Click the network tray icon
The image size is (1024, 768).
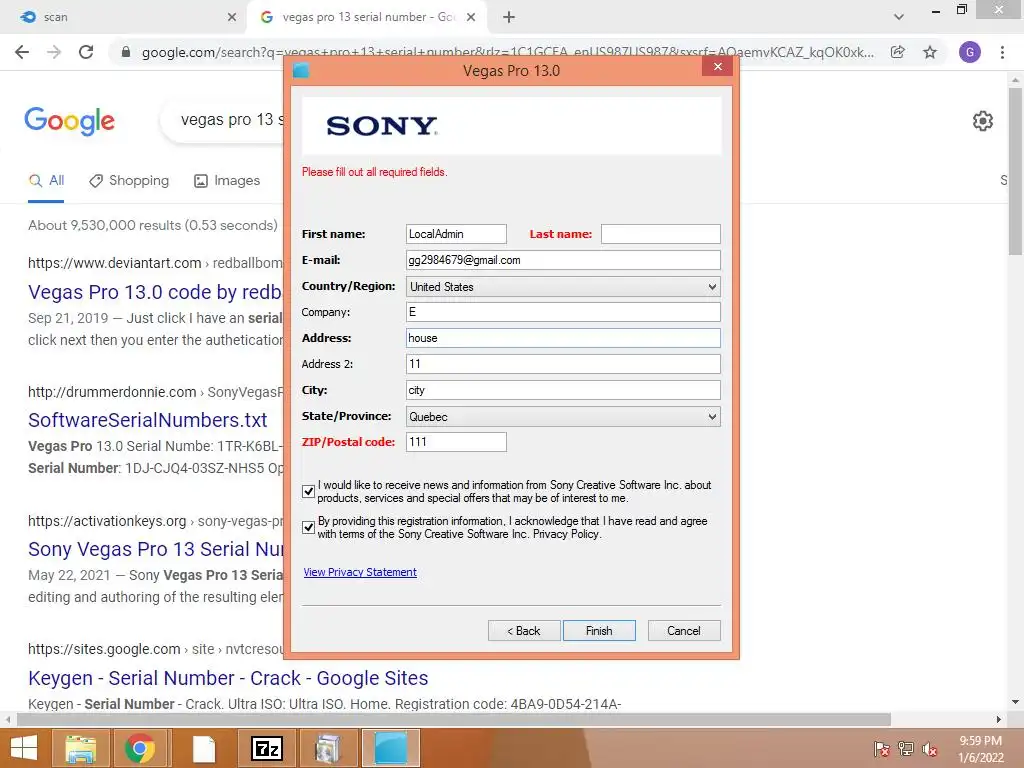(x=906, y=749)
